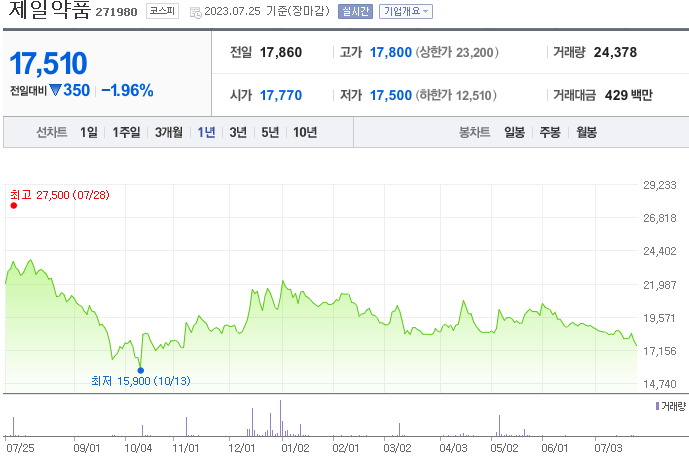Viewport: 689px width, 466px height.
Task: Click the volume spike near 05/02
Action: pyautogui.click(x=499, y=425)
